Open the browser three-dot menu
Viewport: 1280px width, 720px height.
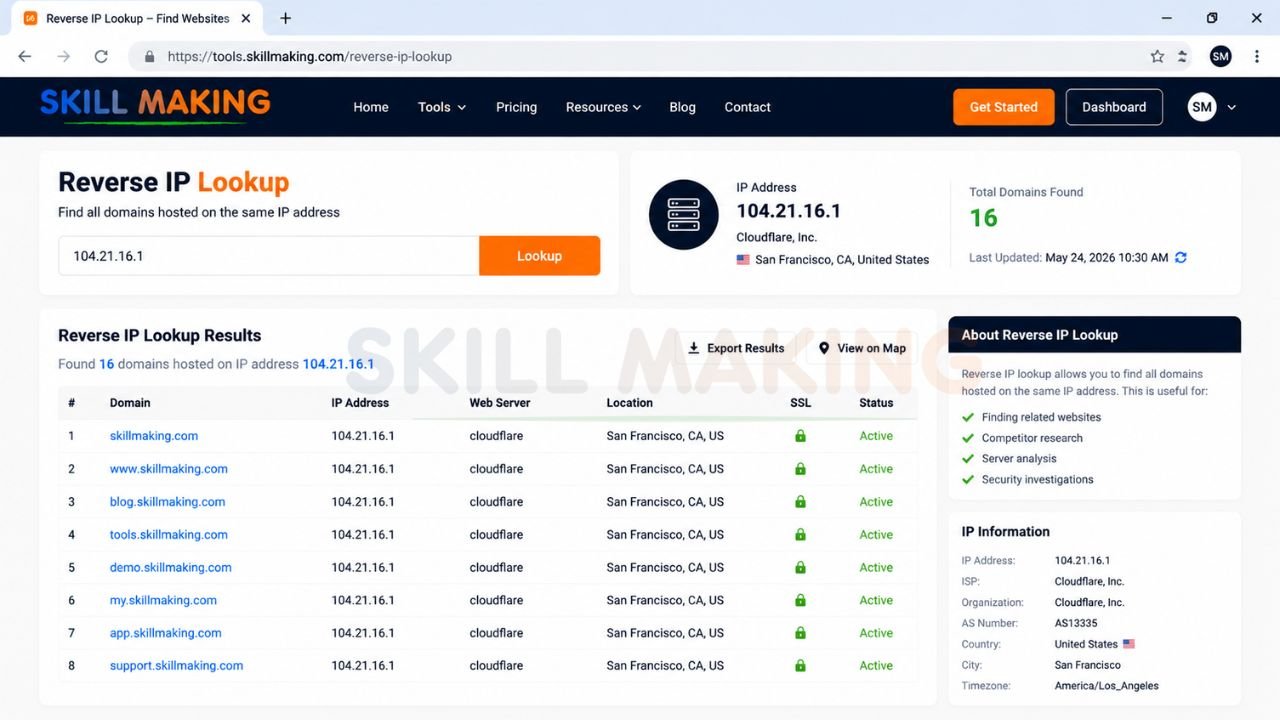click(1257, 57)
